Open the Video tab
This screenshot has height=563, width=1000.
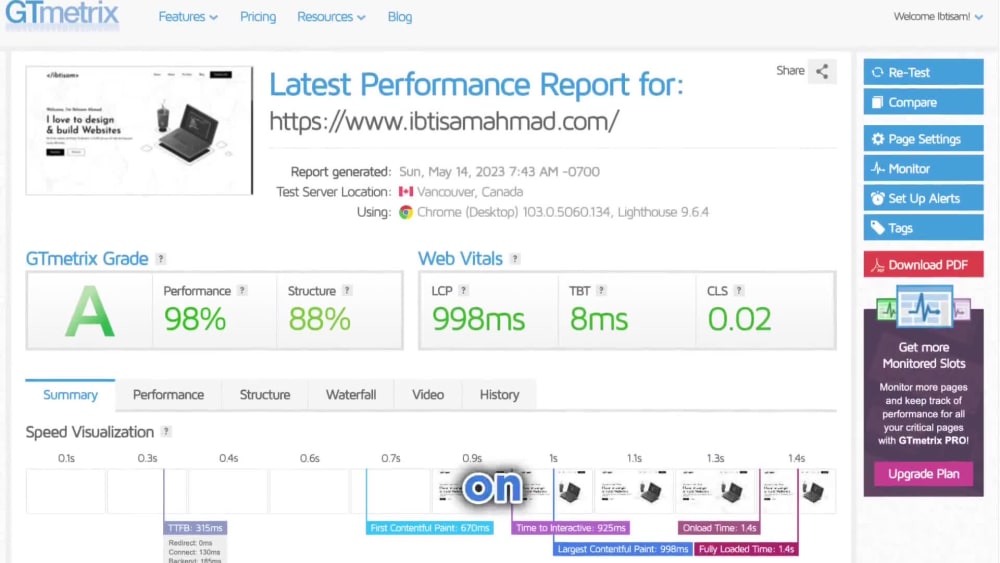428,395
